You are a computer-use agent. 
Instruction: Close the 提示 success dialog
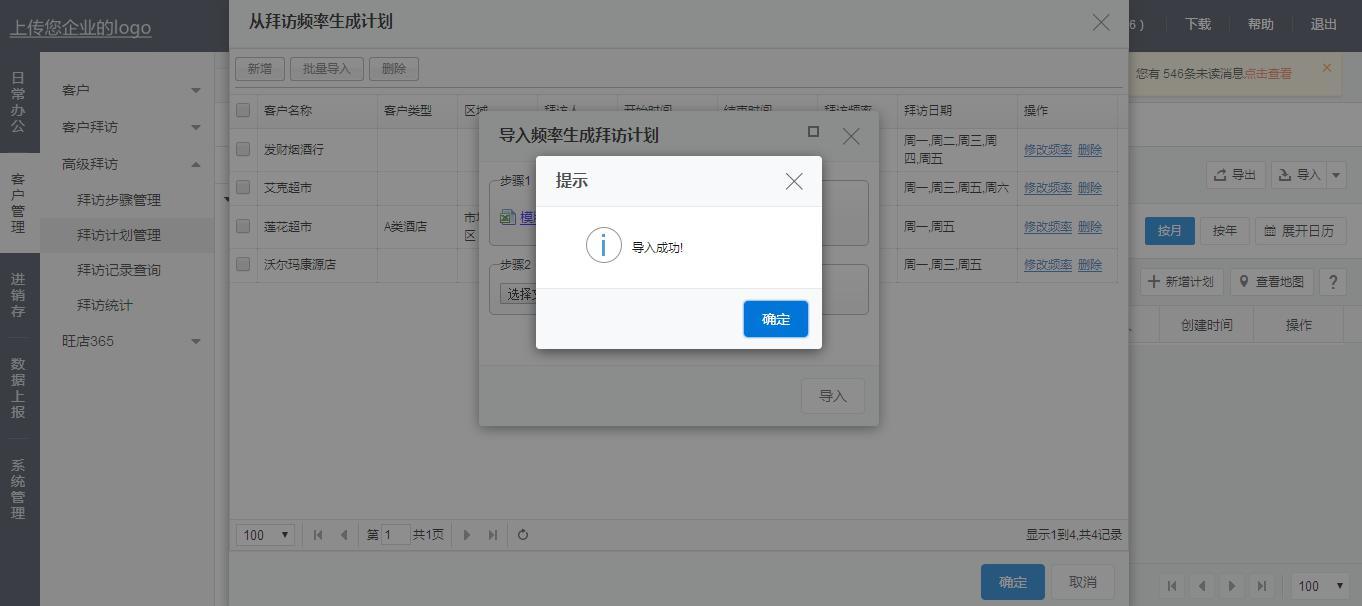tap(793, 181)
